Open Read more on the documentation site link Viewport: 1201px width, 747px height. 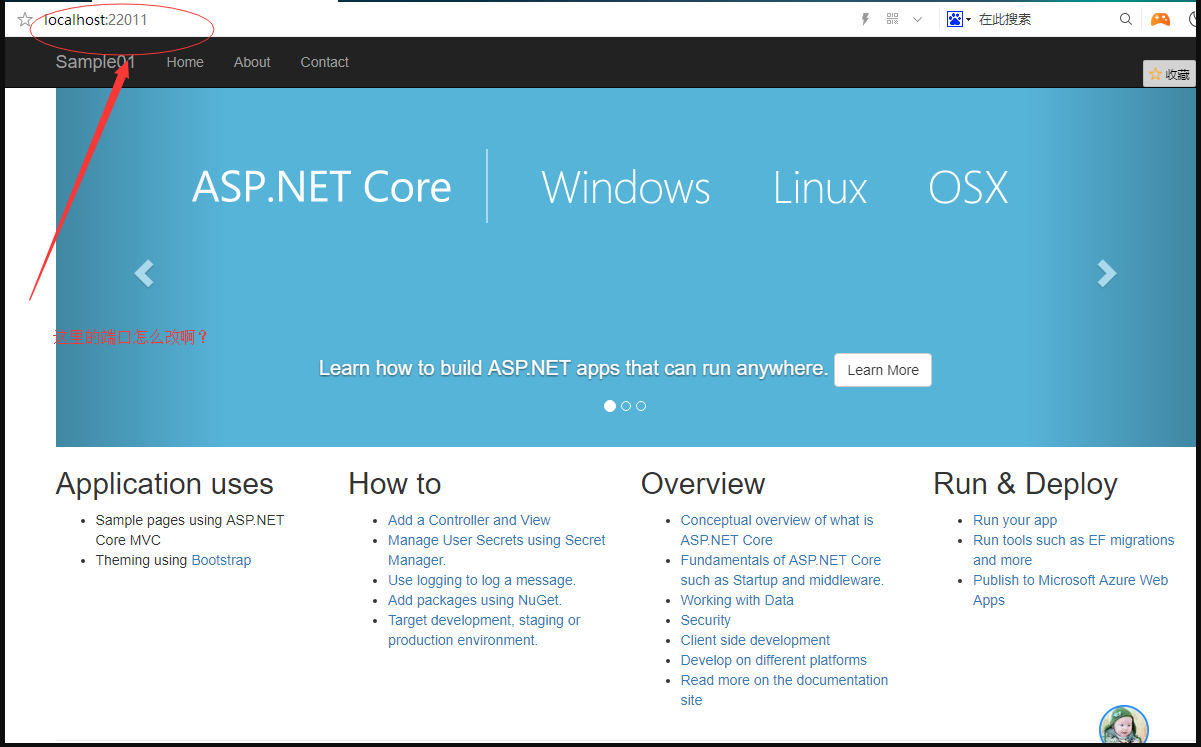(784, 690)
